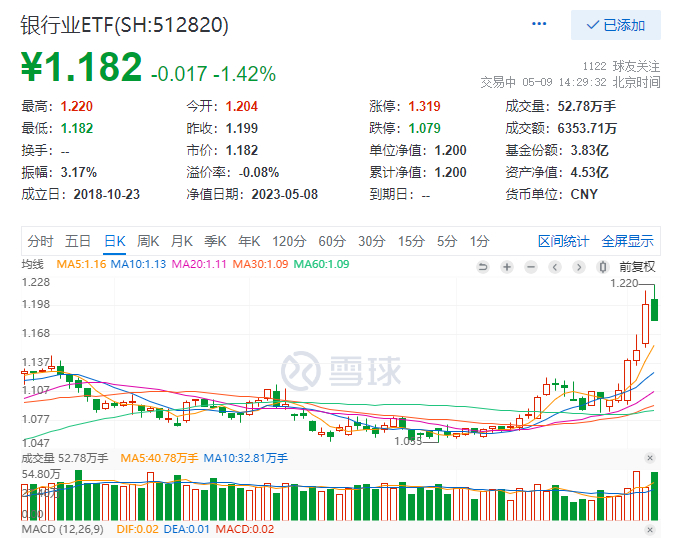Select the 日K tab
This screenshot has width=674, height=538.
point(115,241)
